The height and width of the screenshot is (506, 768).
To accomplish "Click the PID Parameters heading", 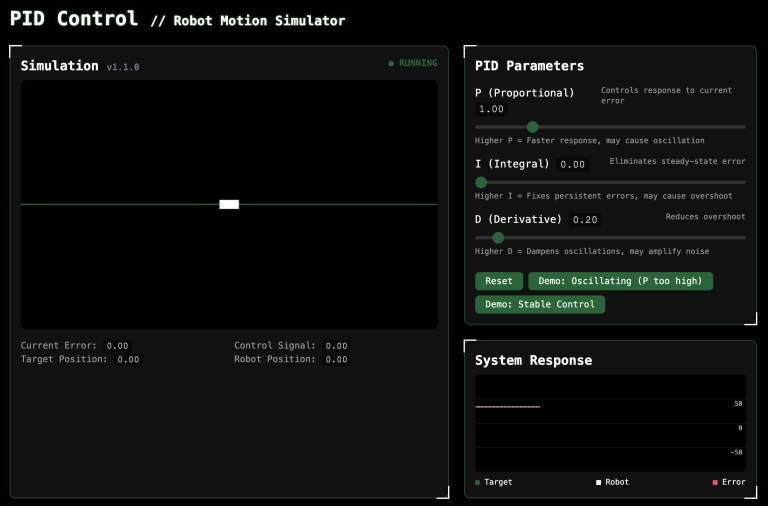I will pyautogui.click(x=529, y=66).
